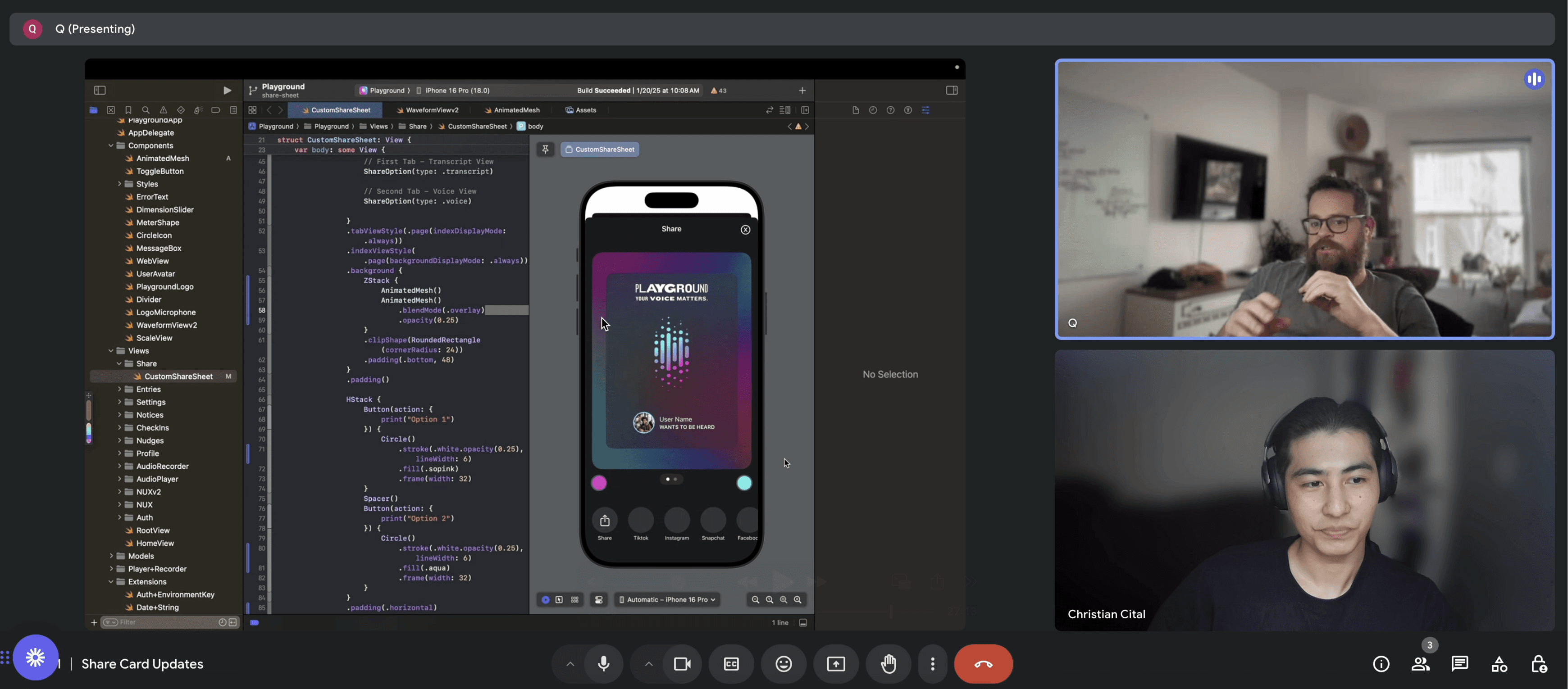Screen dimensions: 1568x689
Task: Expand the Styles folder
Action: coord(119,184)
